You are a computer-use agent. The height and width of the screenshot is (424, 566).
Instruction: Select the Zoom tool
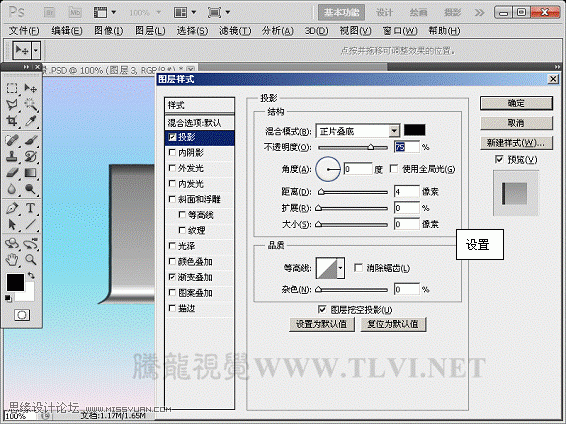(30, 259)
